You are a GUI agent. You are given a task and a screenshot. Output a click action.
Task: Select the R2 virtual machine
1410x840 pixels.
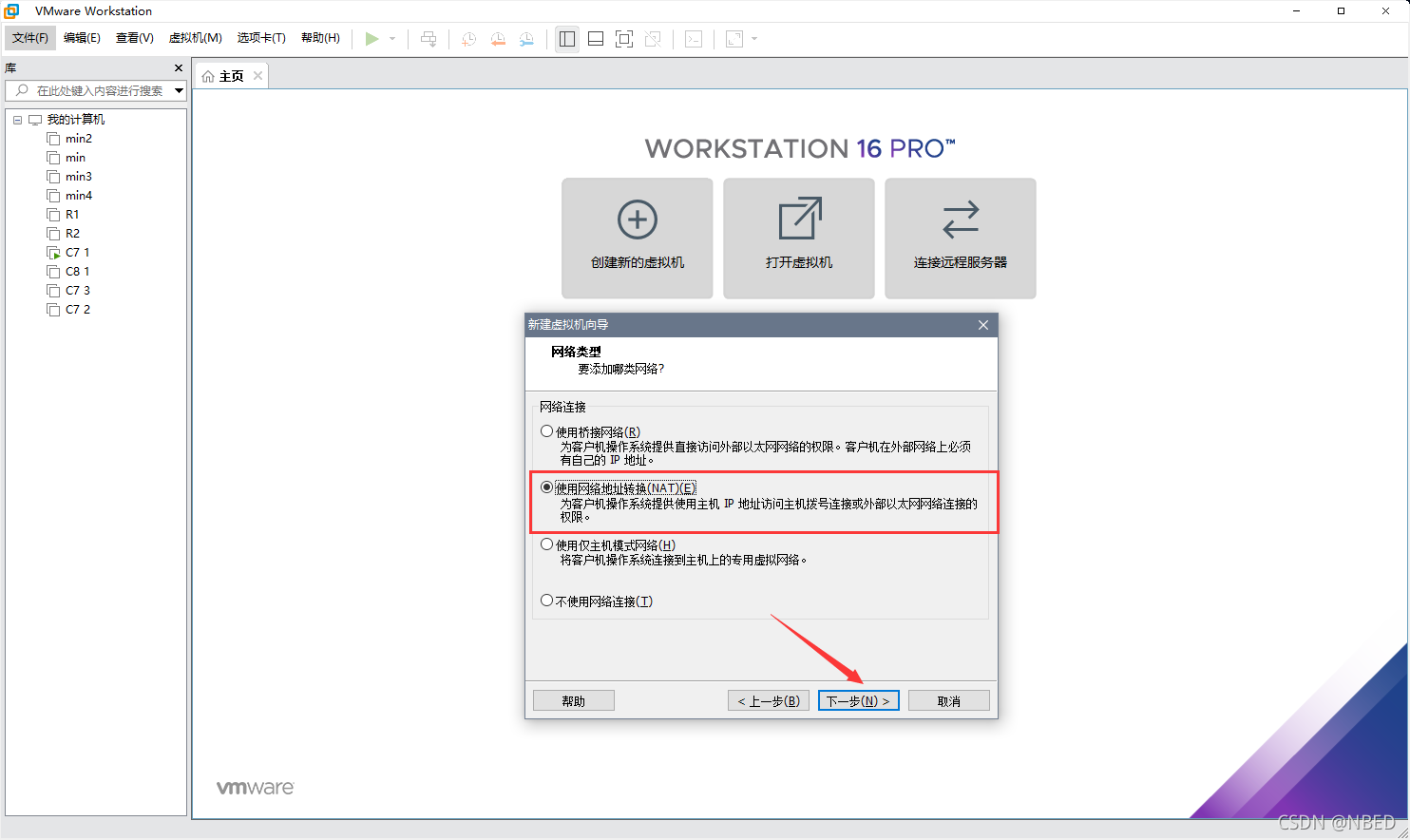point(72,234)
